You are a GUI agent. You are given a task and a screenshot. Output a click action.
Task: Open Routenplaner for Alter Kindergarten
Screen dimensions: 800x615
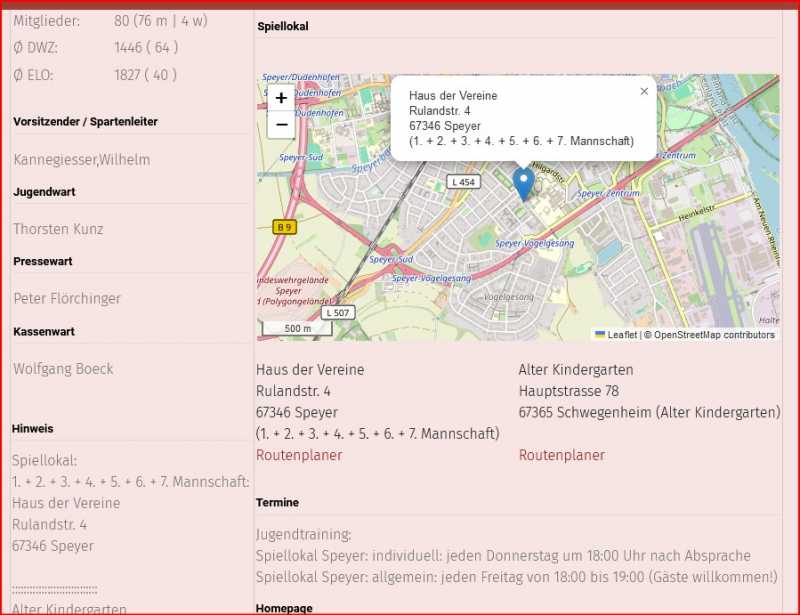point(562,455)
